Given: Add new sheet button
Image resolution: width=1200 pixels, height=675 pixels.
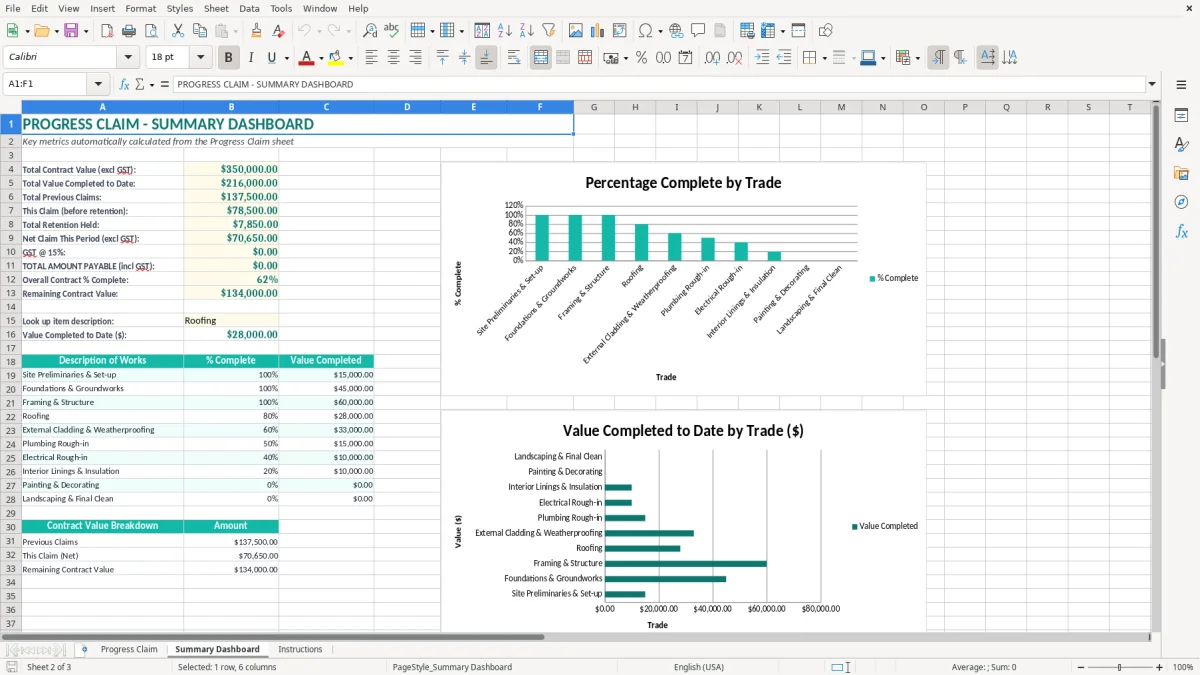Looking at the screenshot, I should (84, 649).
